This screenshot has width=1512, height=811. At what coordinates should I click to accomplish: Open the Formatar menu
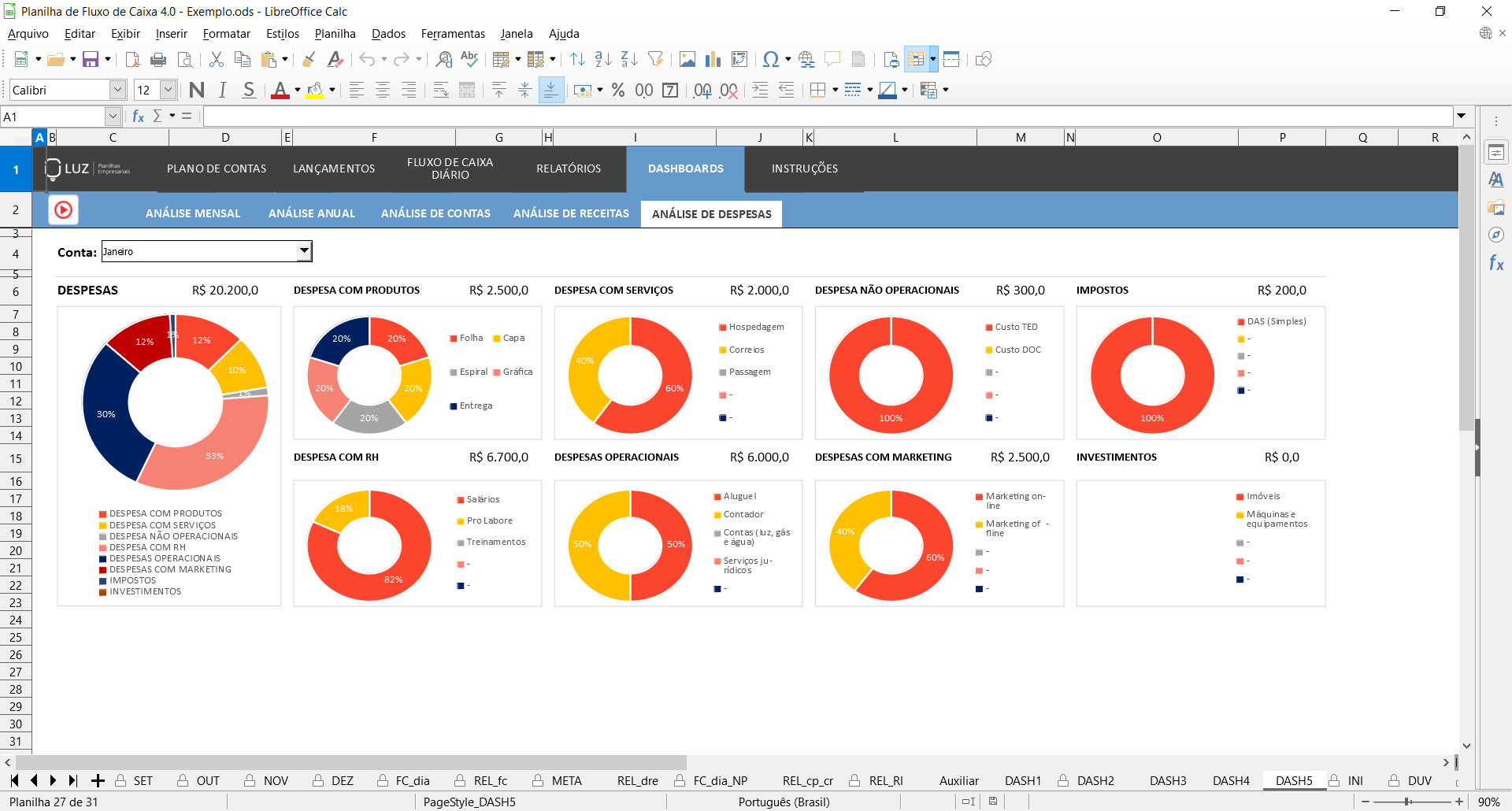[226, 34]
